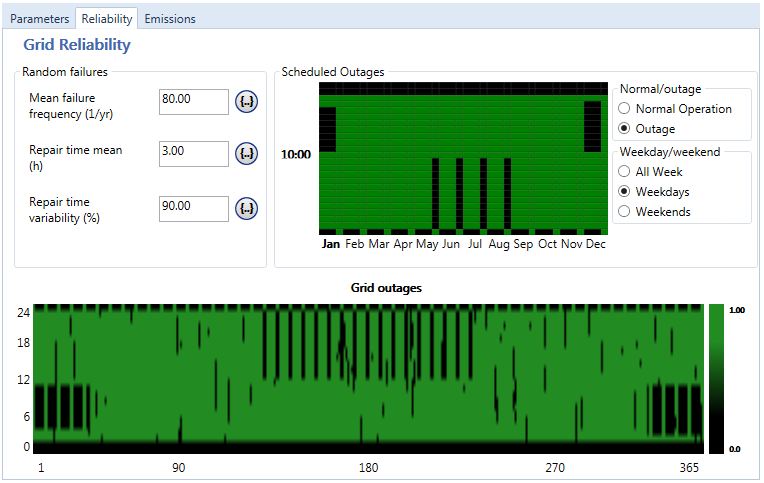The height and width of the screenshot is (483, 764).
Task: Click Mean failure frequency input field
Action: click(x=193, y=101)
